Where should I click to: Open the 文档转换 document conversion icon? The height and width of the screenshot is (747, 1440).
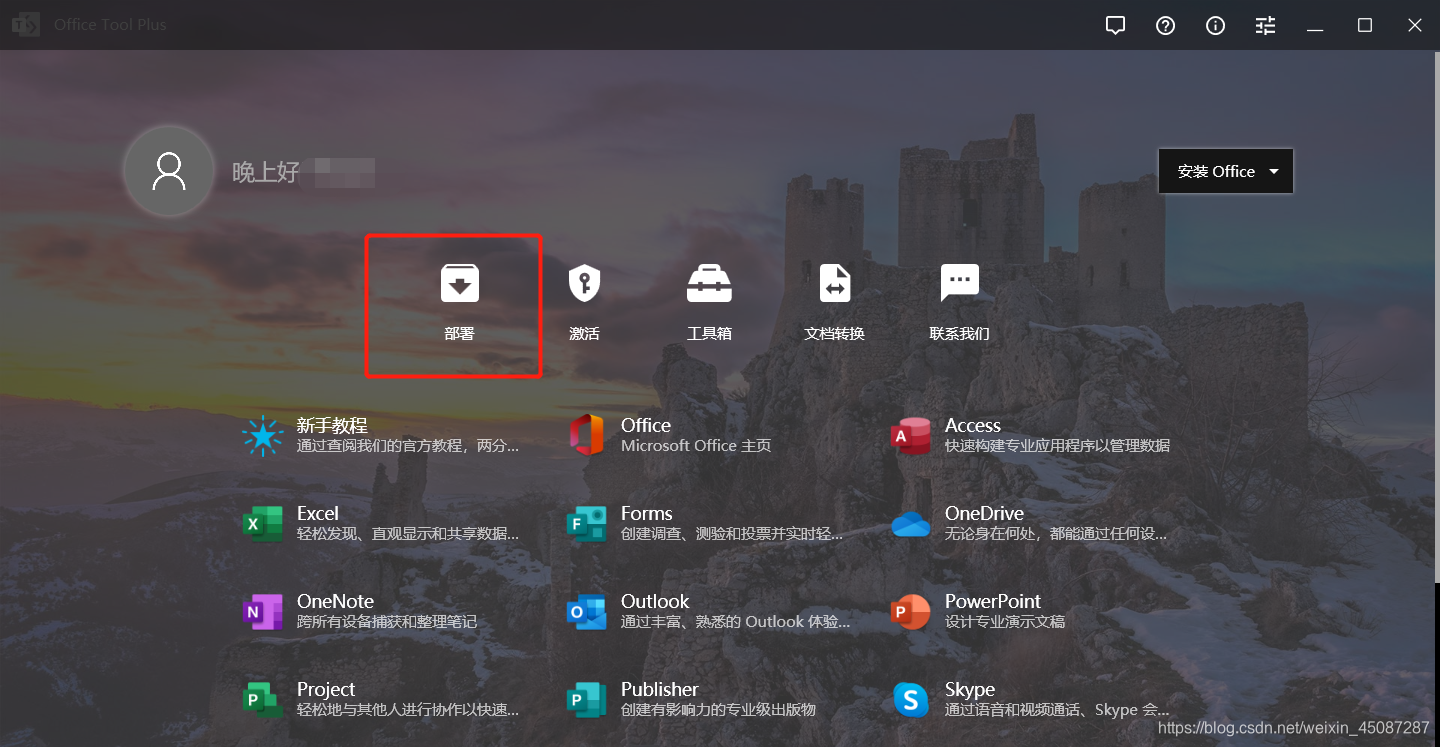pos(834,283)
